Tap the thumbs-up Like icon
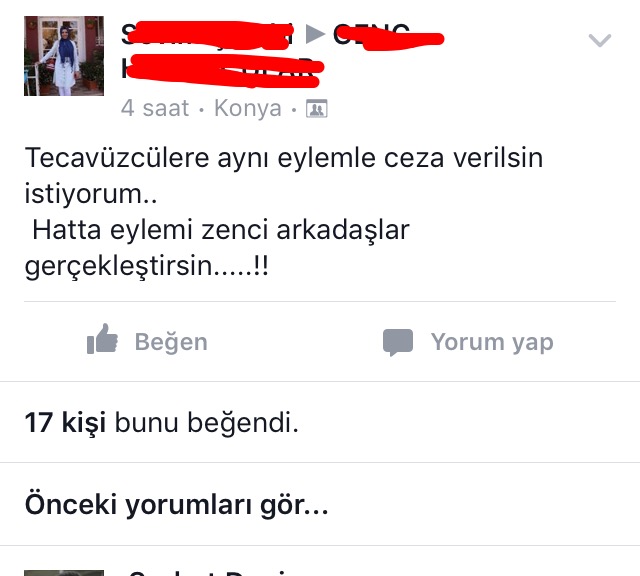640x576 pixels. [102, 339]
